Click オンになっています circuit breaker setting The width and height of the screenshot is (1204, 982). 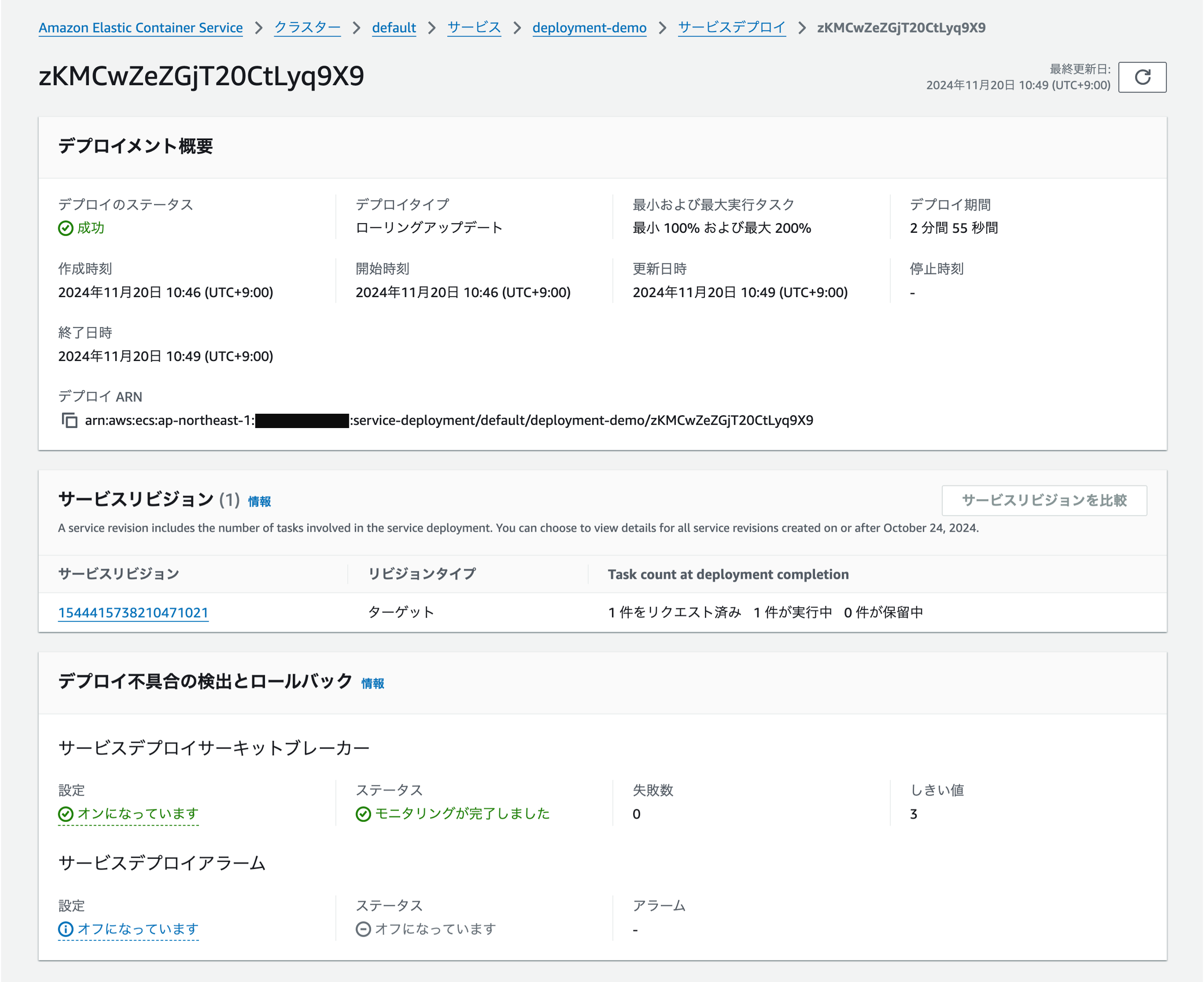click(x=138, y=814)
